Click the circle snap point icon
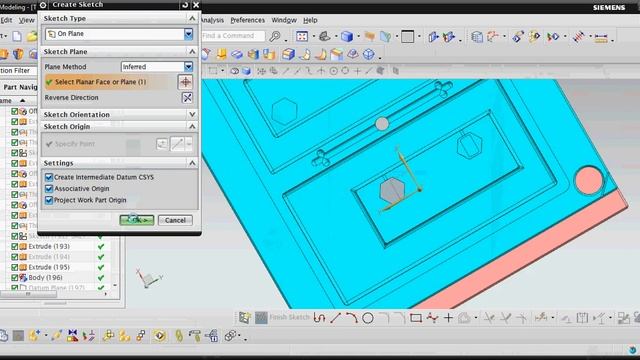 (x=333, y=71)
